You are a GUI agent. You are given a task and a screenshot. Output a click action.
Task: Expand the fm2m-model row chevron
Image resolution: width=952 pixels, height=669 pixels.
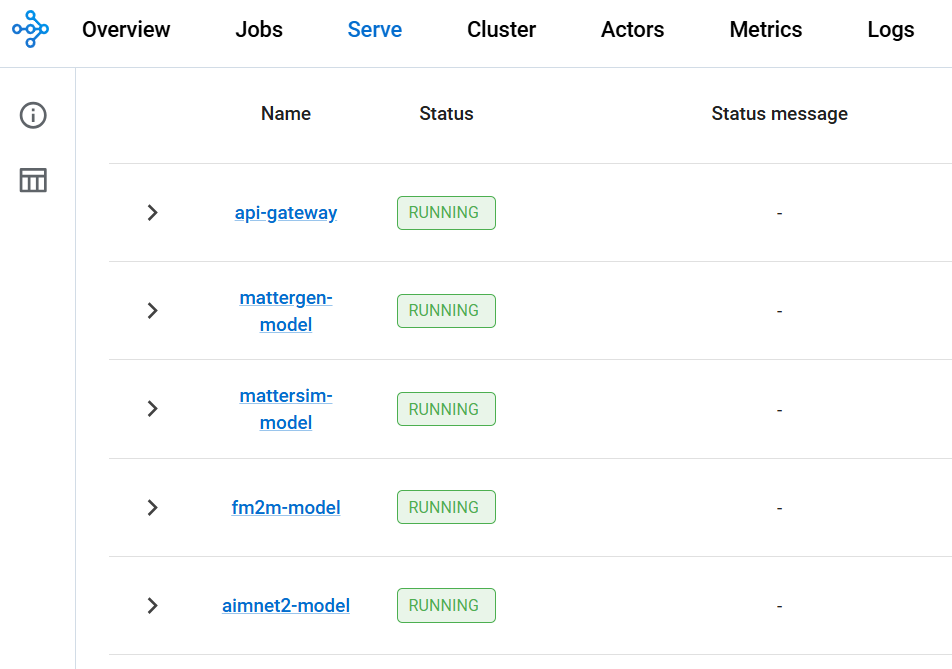pos(152,508)
